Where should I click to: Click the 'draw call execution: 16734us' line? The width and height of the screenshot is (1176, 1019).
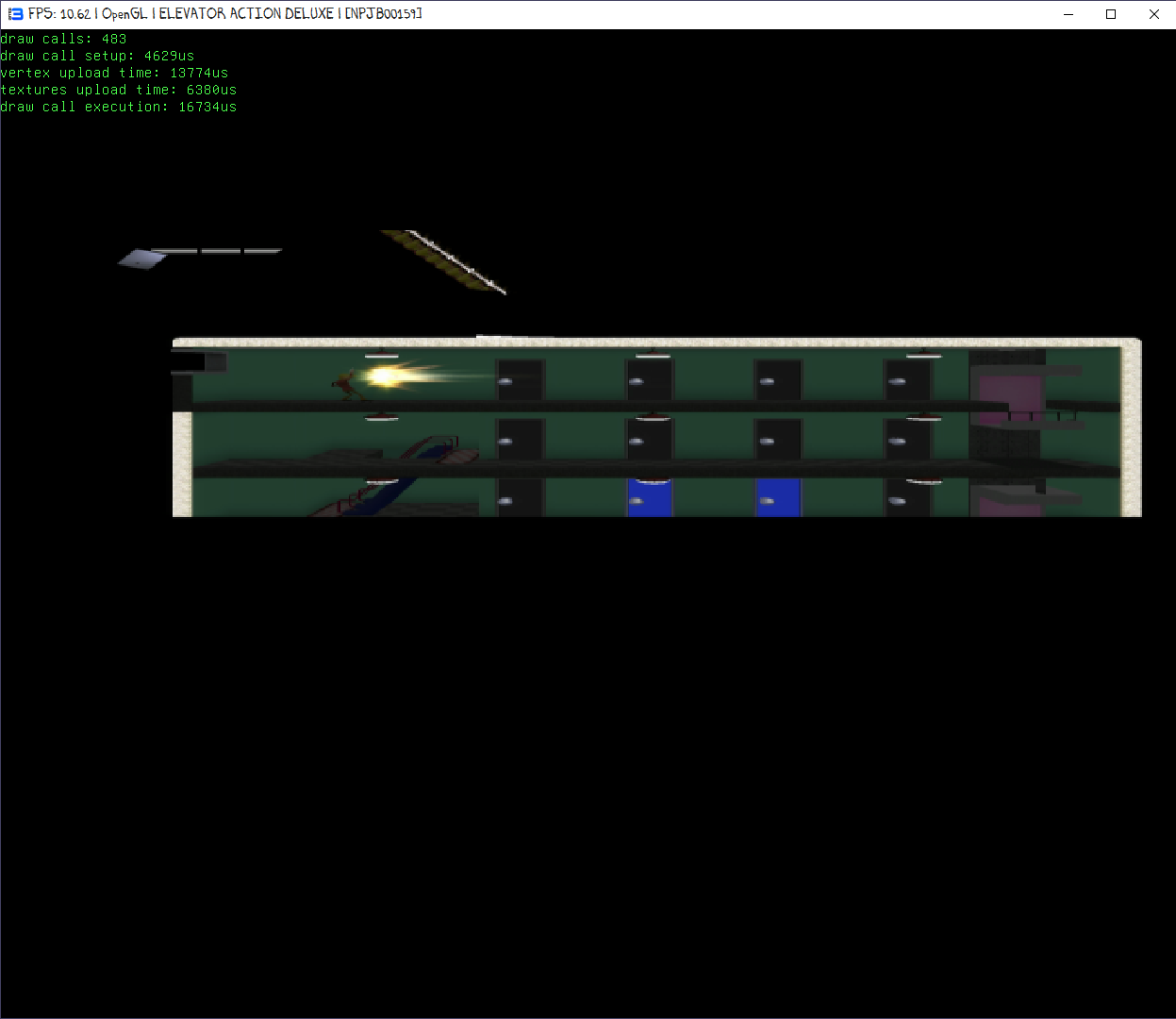click(x=119, y=107)
